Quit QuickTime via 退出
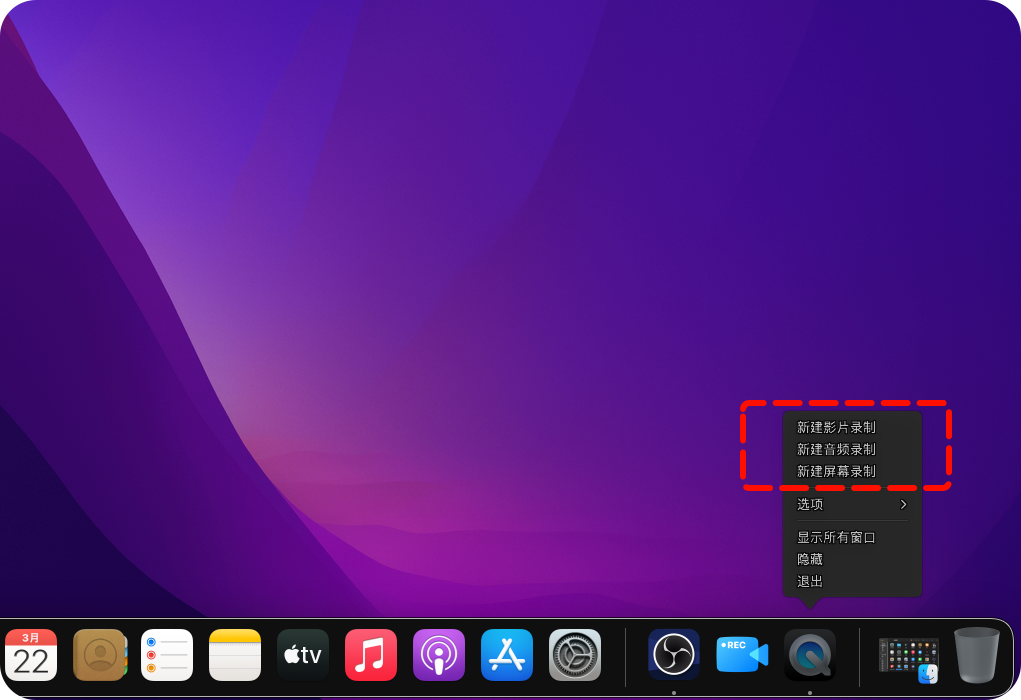The image size is (1021, 700). (810, 581)
